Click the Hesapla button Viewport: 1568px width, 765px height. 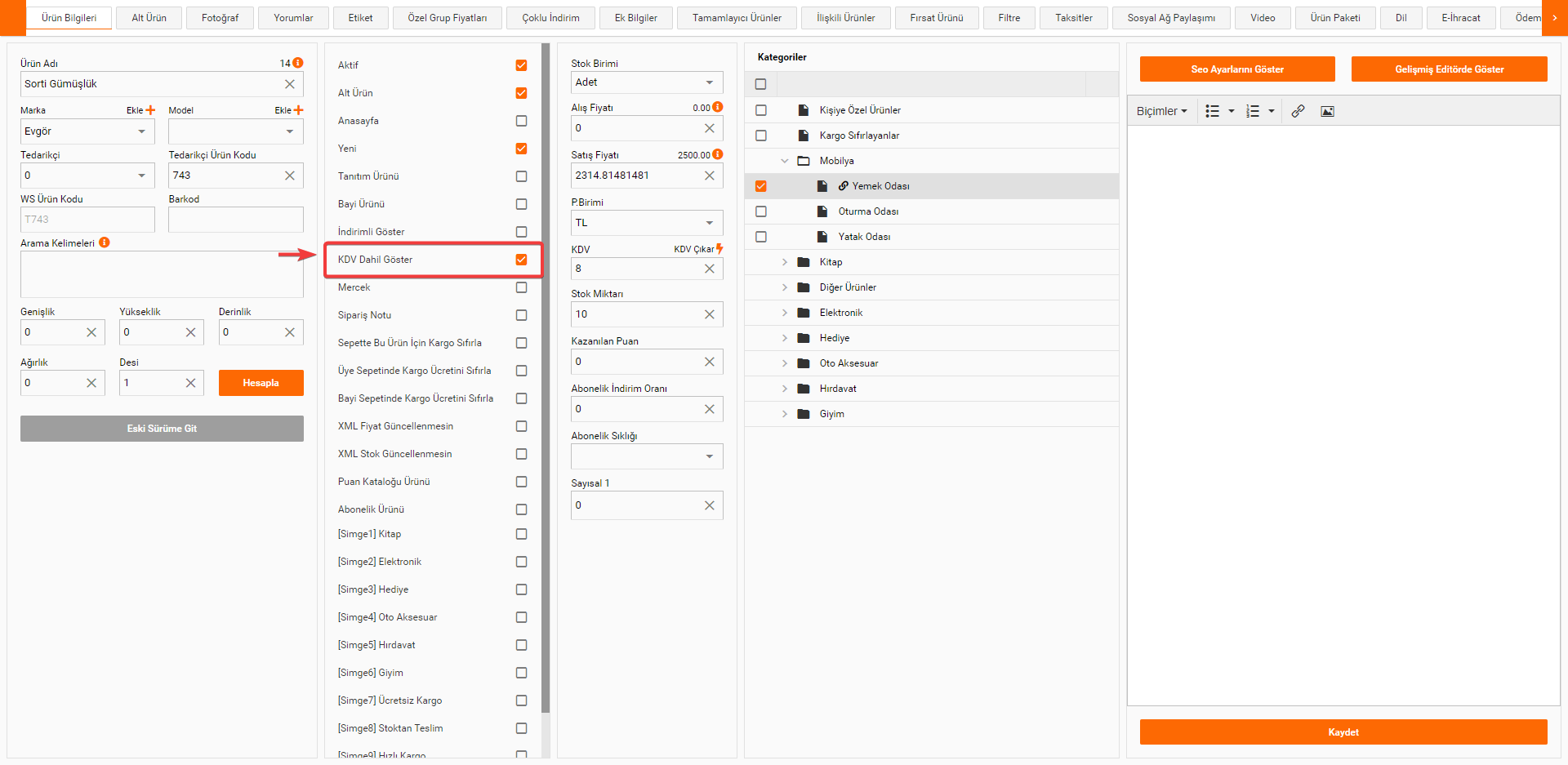tap(261, 383)
